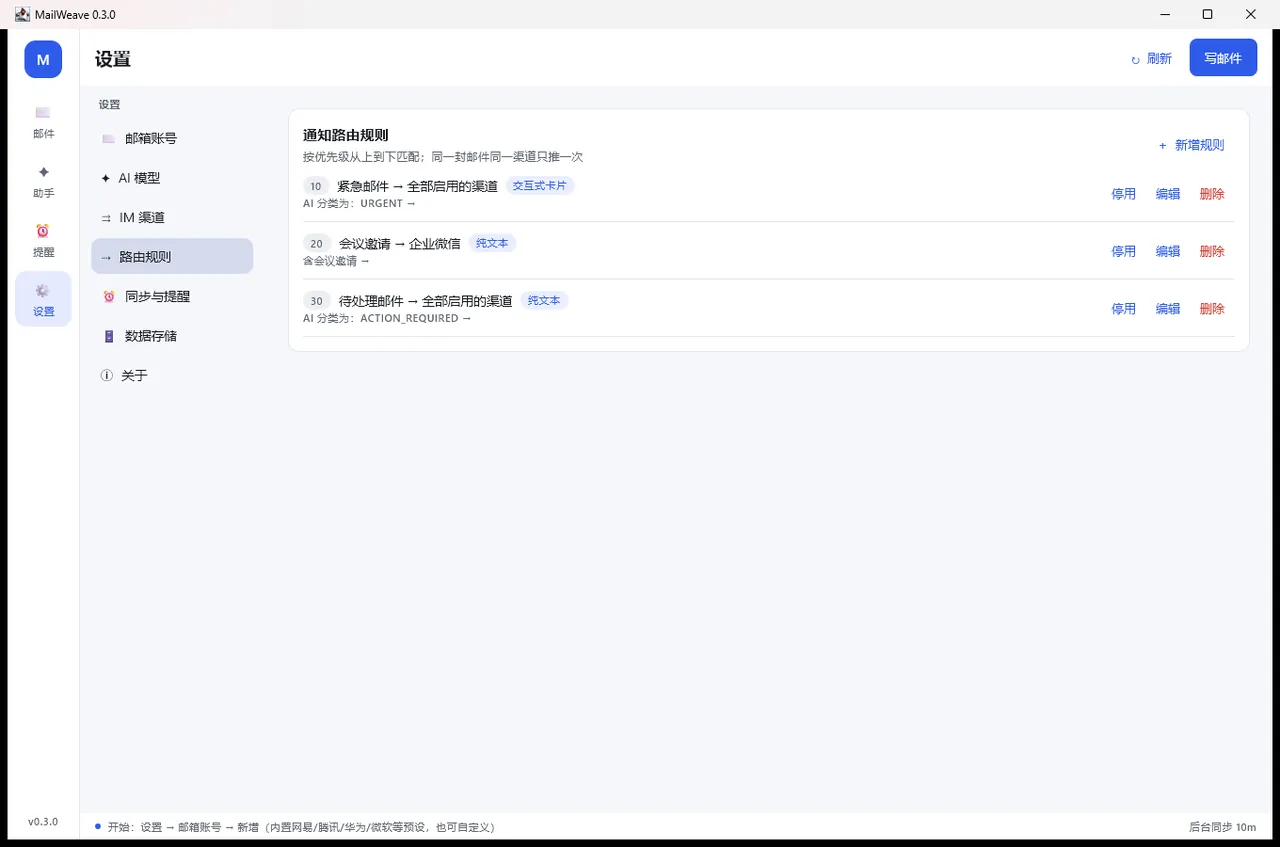Edit the 待处理邮件 rule
Image resolution: width=1280 pixels, height=847 pixels.
1168,309
